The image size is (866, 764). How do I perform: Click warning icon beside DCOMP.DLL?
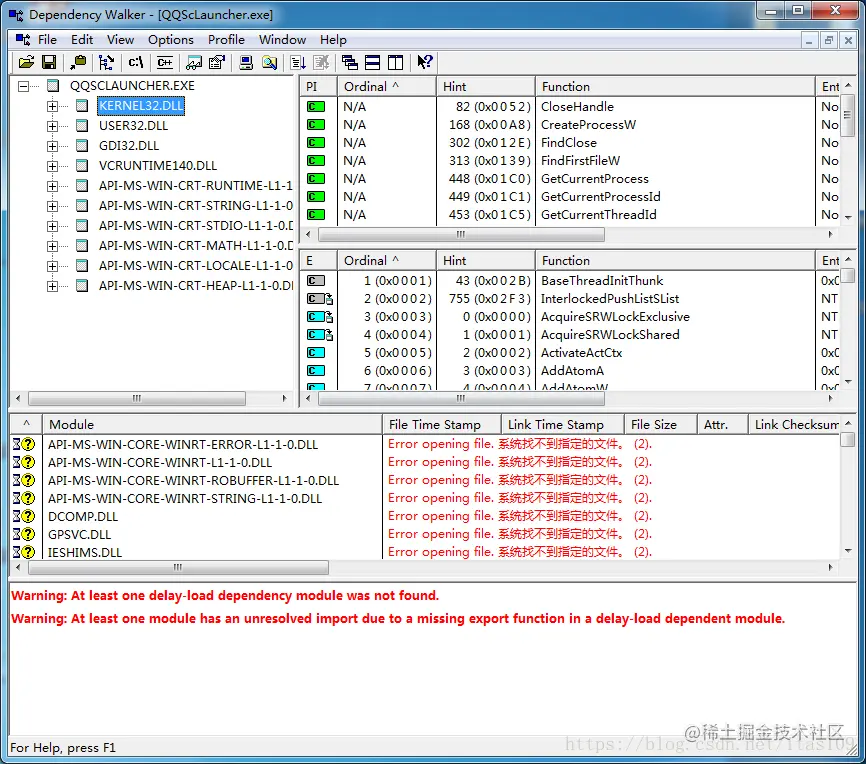[x=24, y=516]
